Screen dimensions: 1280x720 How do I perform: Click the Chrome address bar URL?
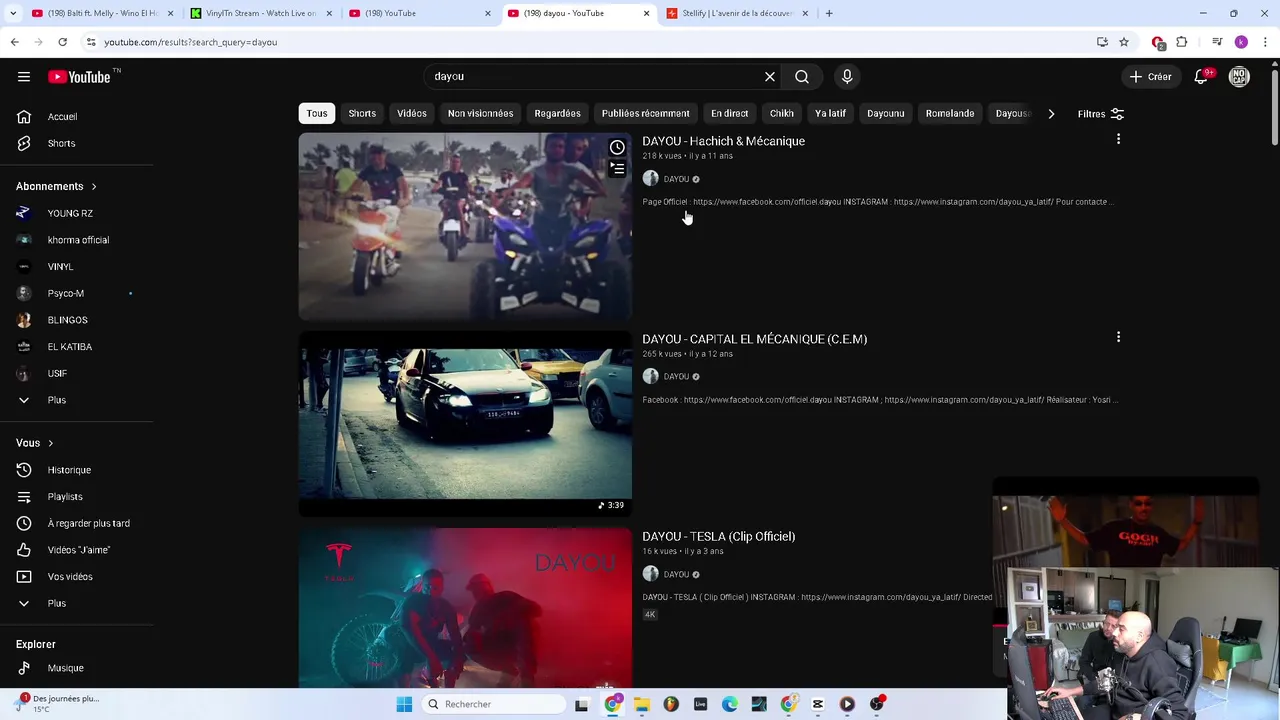tap(190, 42)
